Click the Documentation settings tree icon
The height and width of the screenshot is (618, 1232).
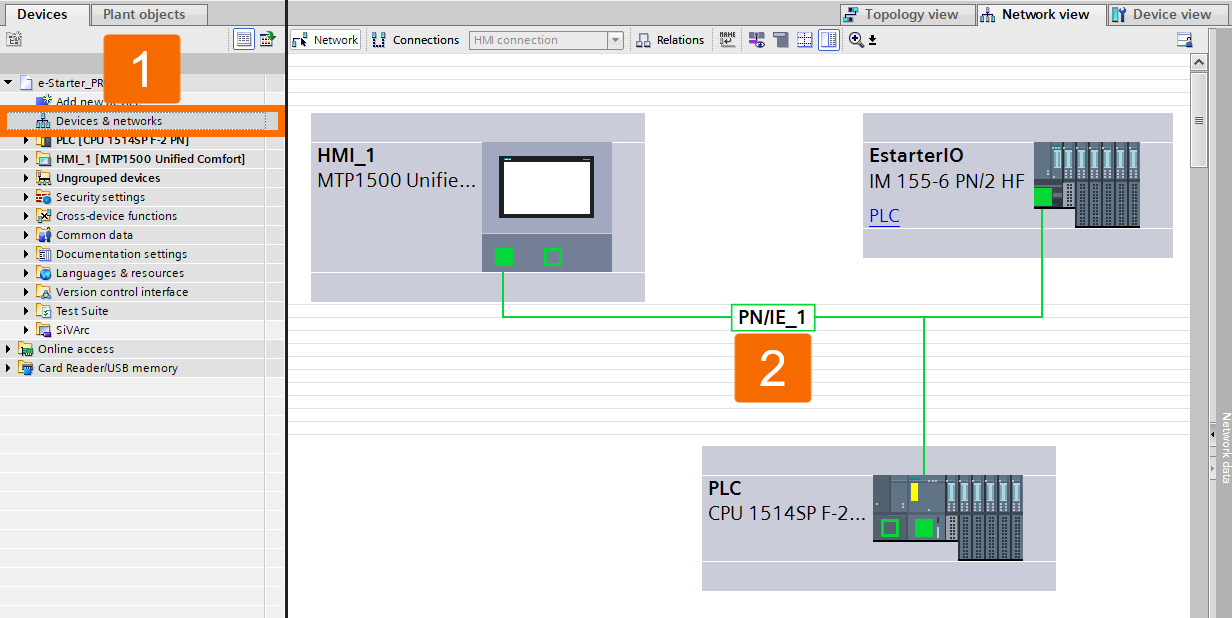[43, 254]
